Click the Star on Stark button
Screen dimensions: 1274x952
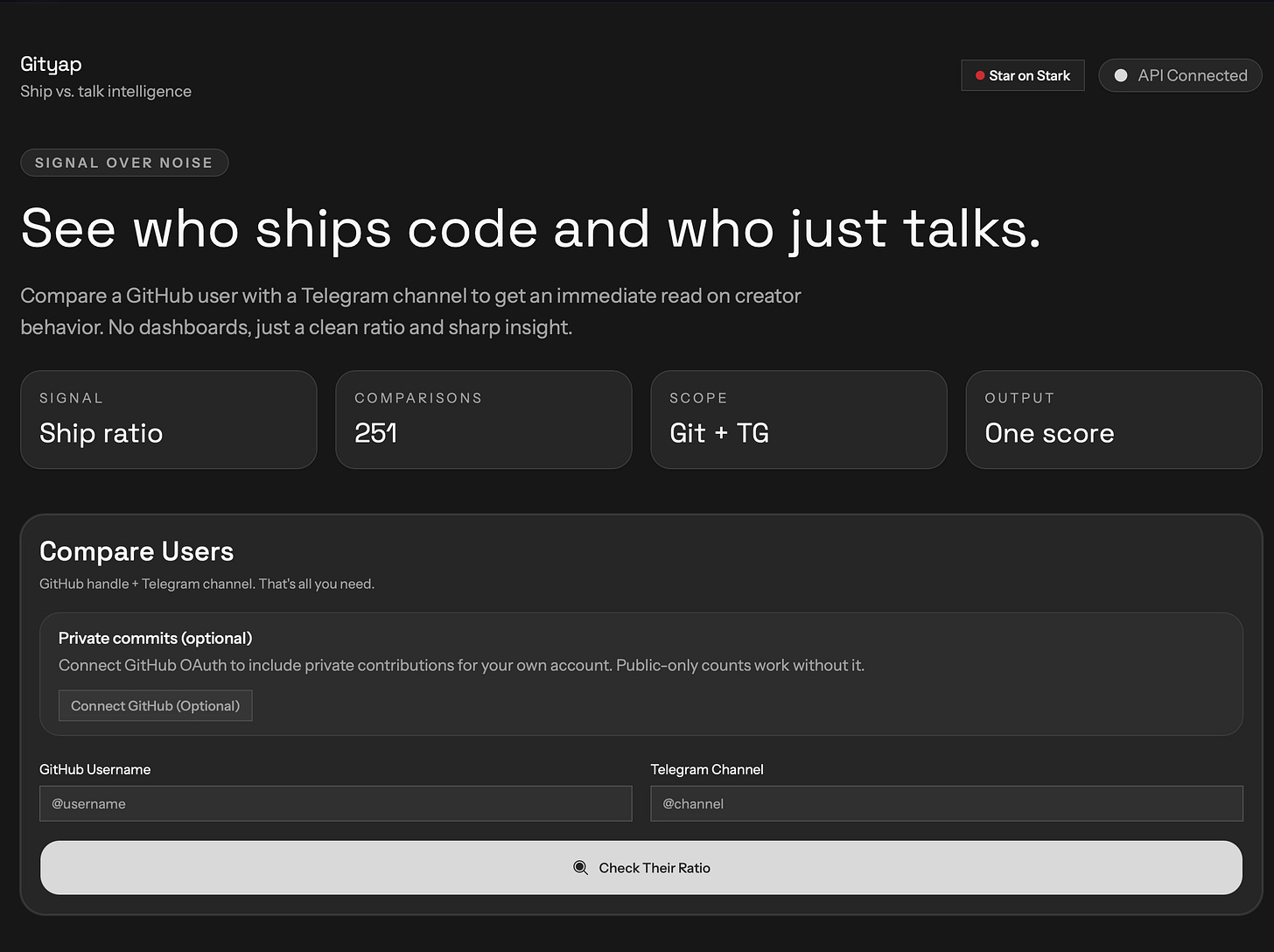tap(1022, 75)
